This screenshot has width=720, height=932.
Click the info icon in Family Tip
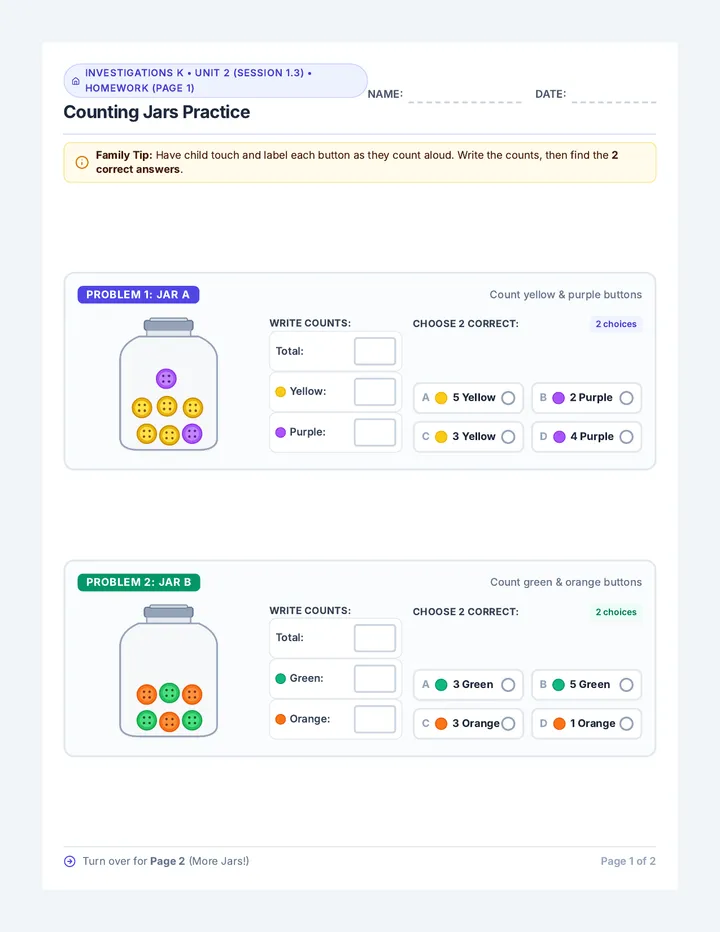tap(82, 162)
